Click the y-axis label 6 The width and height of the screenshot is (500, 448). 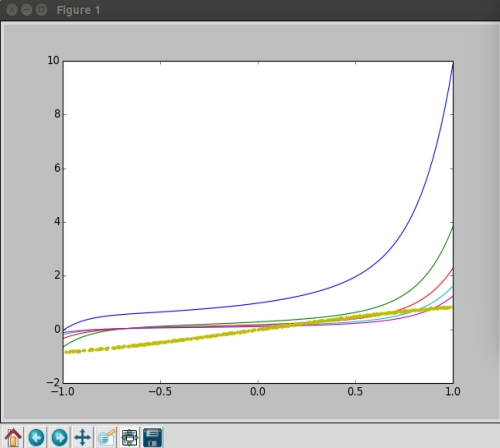tap(57, 168)
